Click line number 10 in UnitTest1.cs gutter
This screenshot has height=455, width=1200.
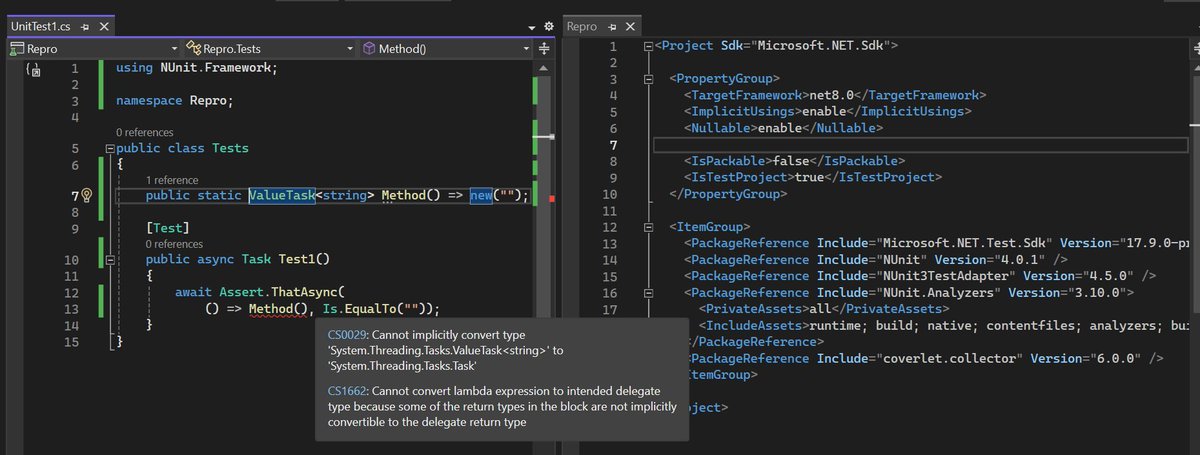click(x=70, y=260)
